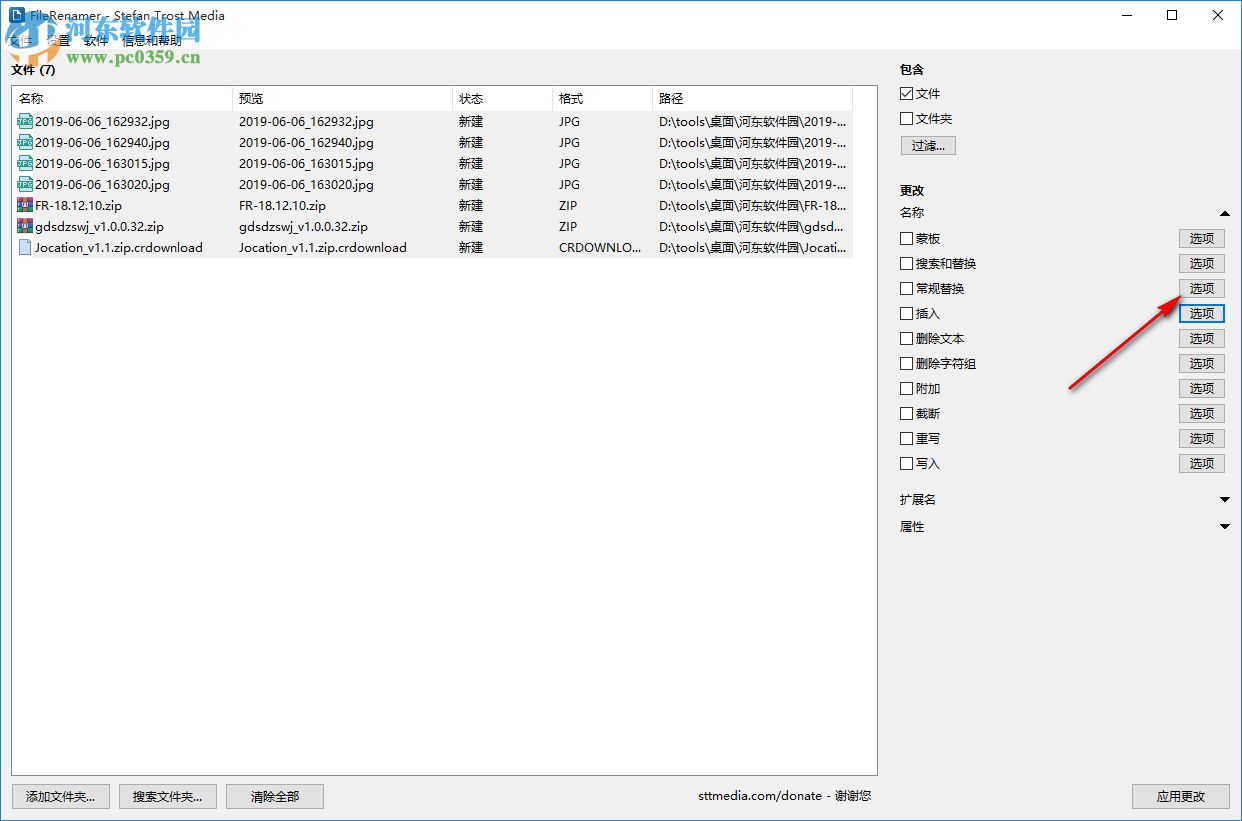Viewport: 1242px width, 821px height.
Task: Expand the 属性 section
Action: click(x=1225, y=526)
